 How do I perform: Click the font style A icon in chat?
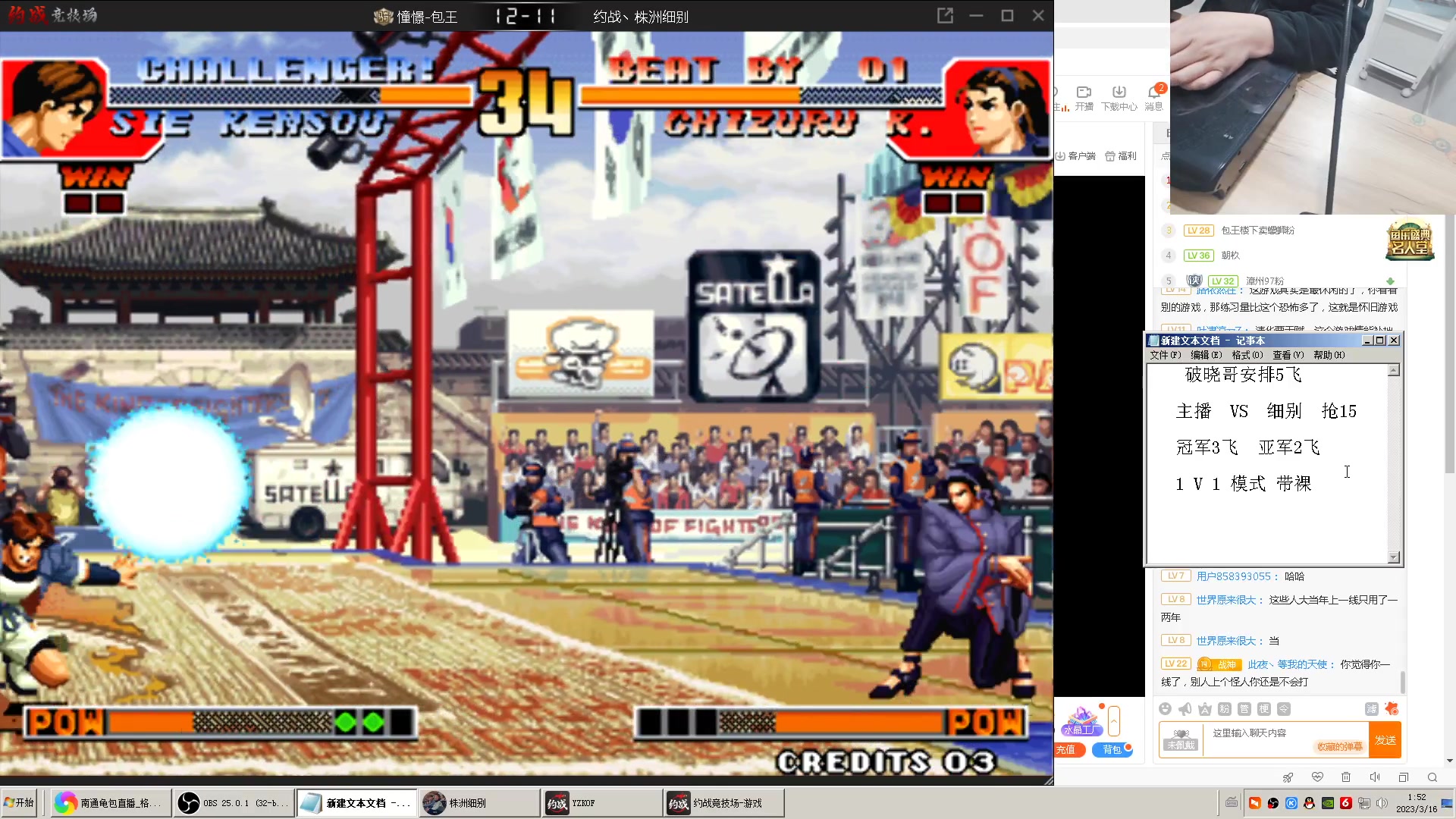(1205, 709)
